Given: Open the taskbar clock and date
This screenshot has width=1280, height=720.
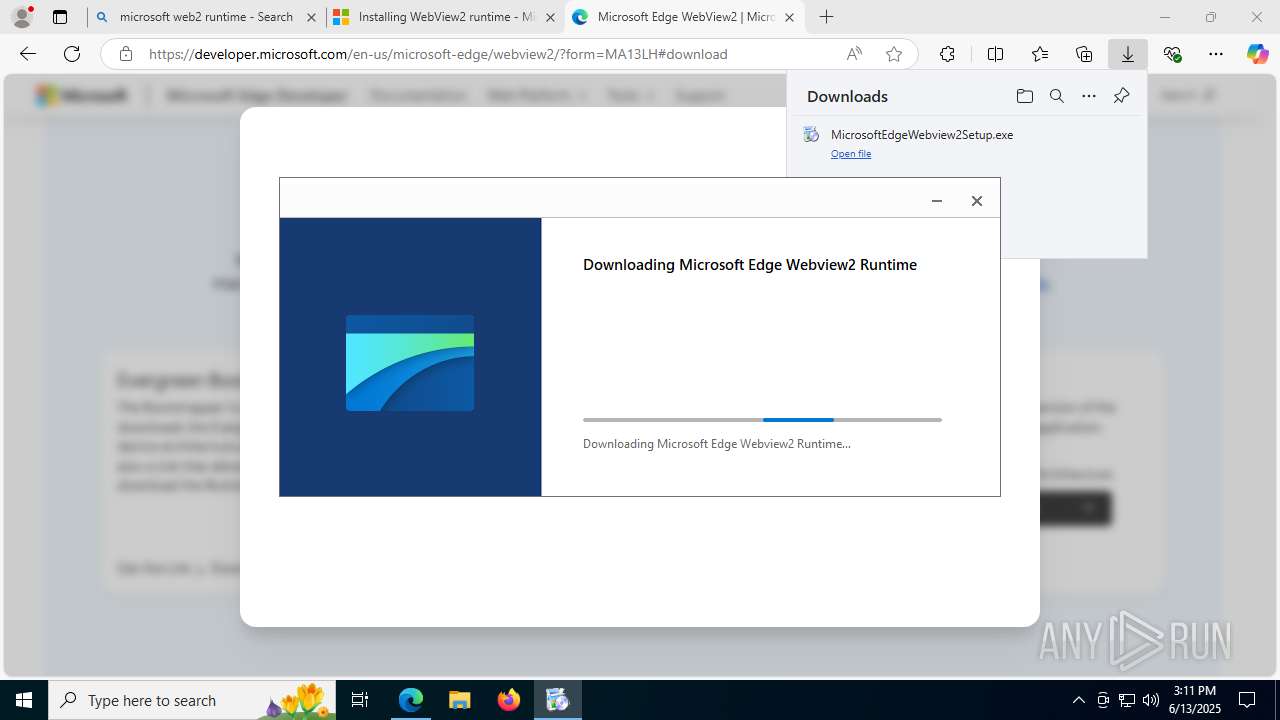Looking at the screenshot, I should (1195, 700).
